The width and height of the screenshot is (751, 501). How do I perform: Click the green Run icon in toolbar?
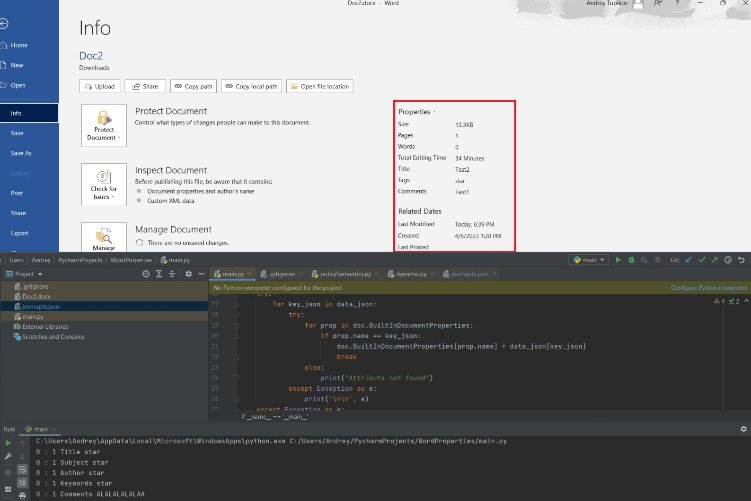pos(618,260)
